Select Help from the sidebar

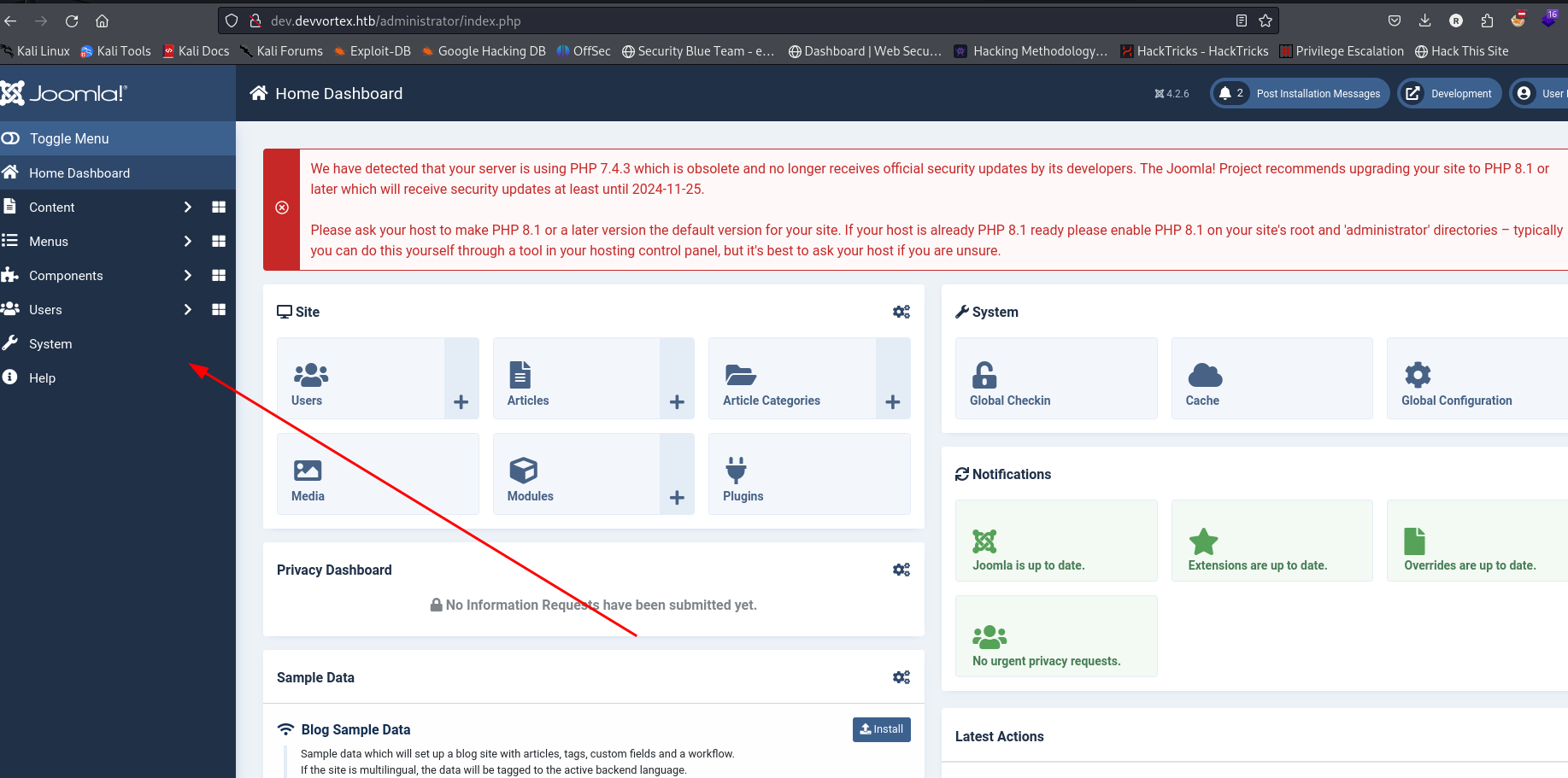click(42, 378)
